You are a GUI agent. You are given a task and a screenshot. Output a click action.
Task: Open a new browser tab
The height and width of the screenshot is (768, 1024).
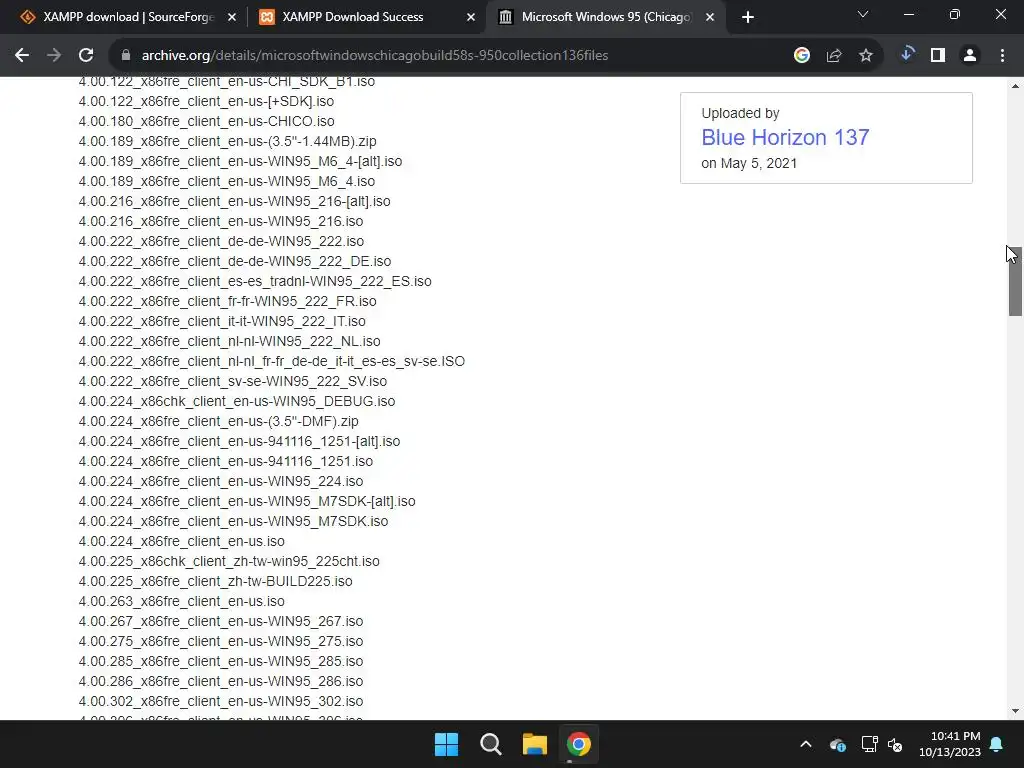(748, 17)
